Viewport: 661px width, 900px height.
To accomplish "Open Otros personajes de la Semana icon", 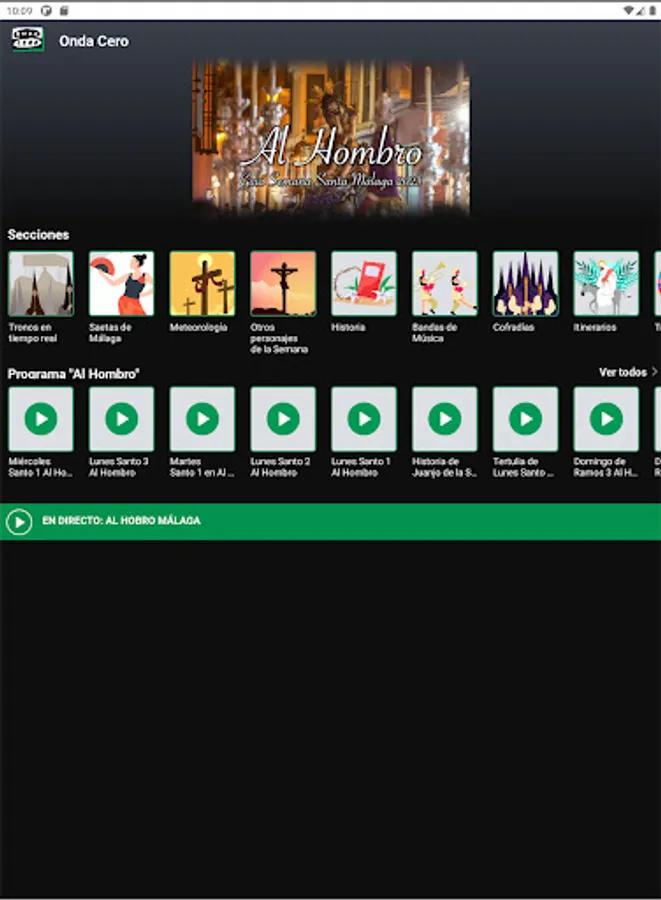I will coord(283,284).
